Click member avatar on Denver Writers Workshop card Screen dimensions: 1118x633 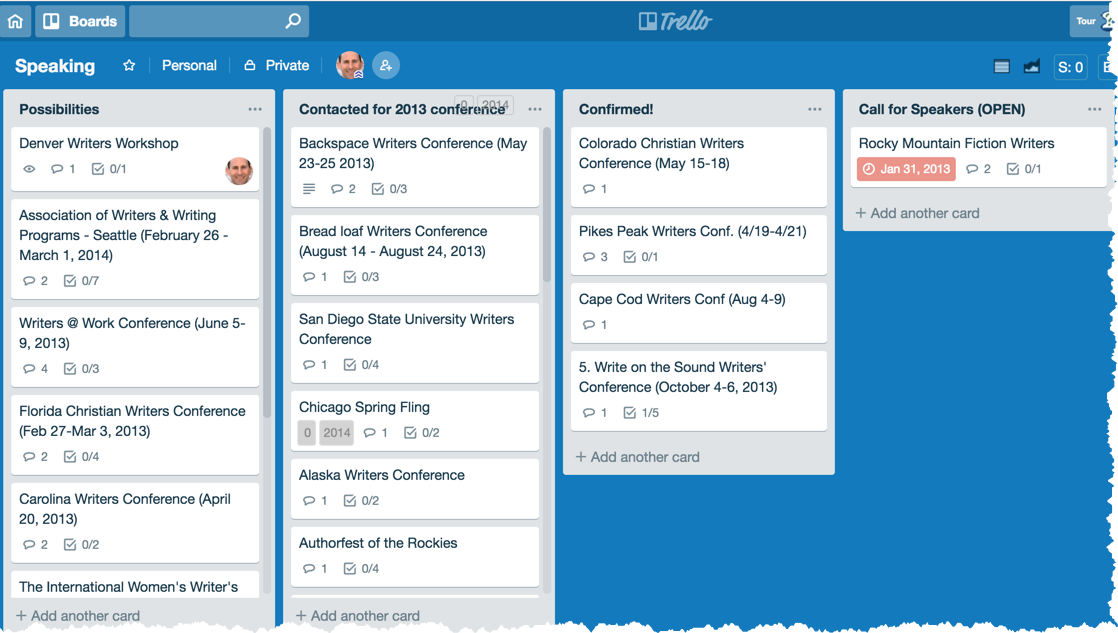coord(240,171)
